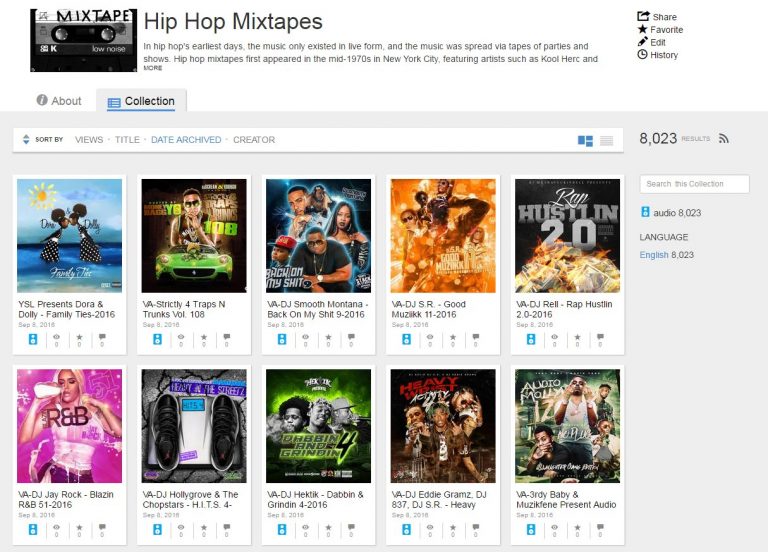The image size is (768, 552).
Task: Click the audio speaker icon in filters
Action: coord(645,212)
